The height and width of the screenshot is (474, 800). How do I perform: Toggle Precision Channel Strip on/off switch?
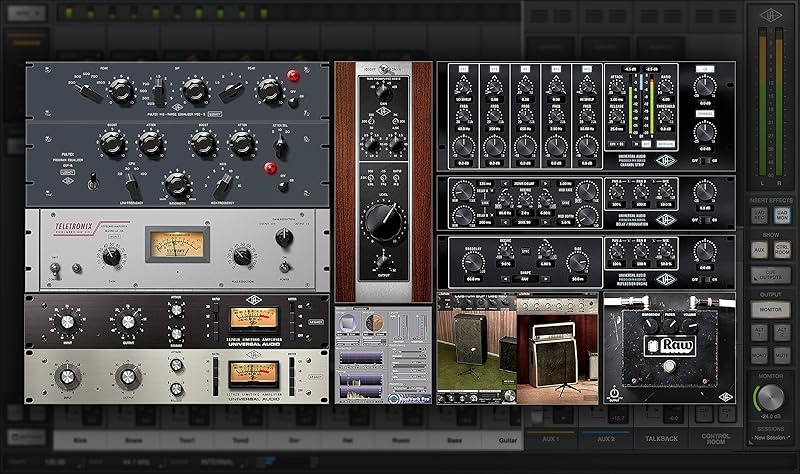click(x=705, y=161)
